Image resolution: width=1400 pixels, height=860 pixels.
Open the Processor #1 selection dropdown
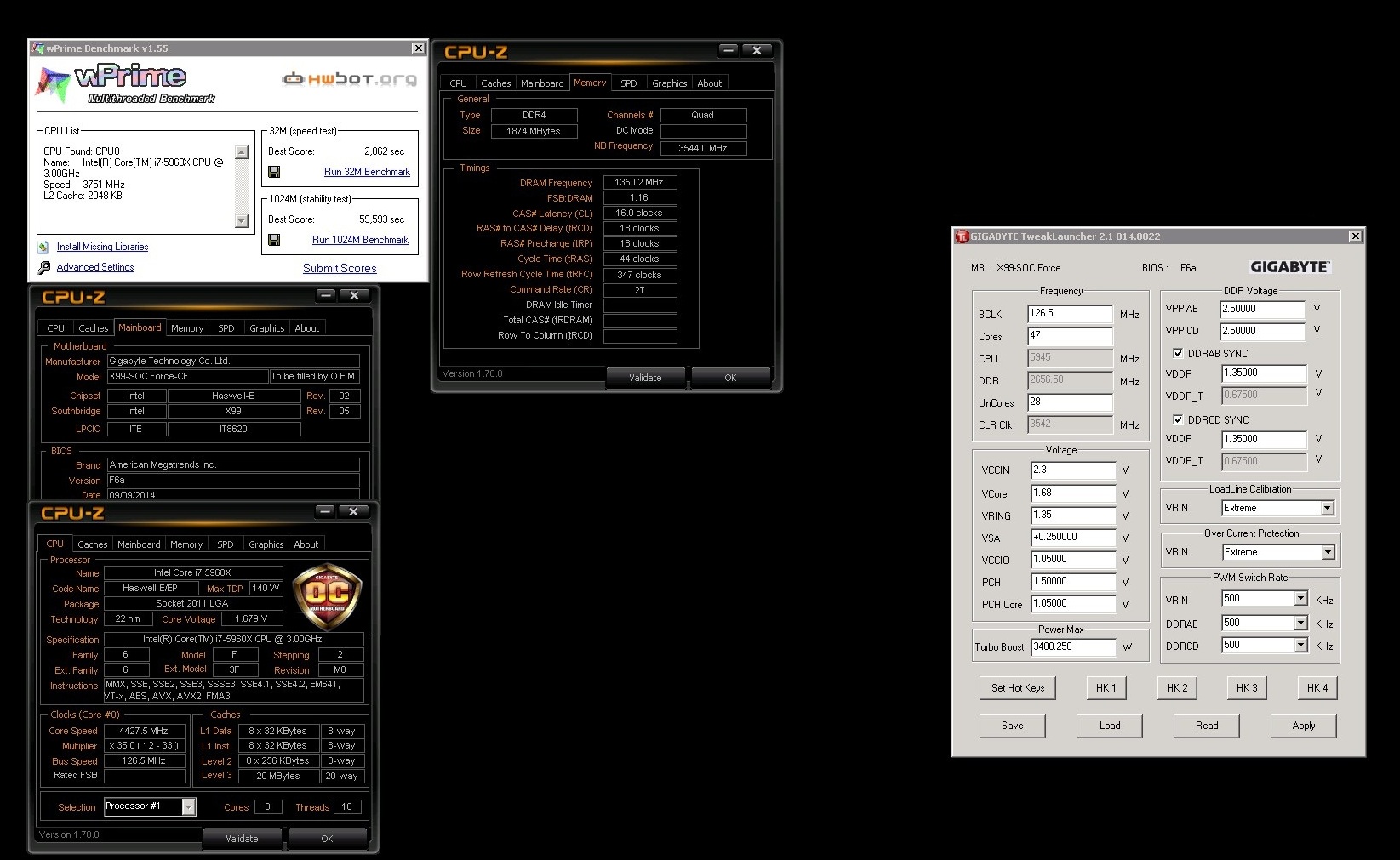[x=189, y=806]
